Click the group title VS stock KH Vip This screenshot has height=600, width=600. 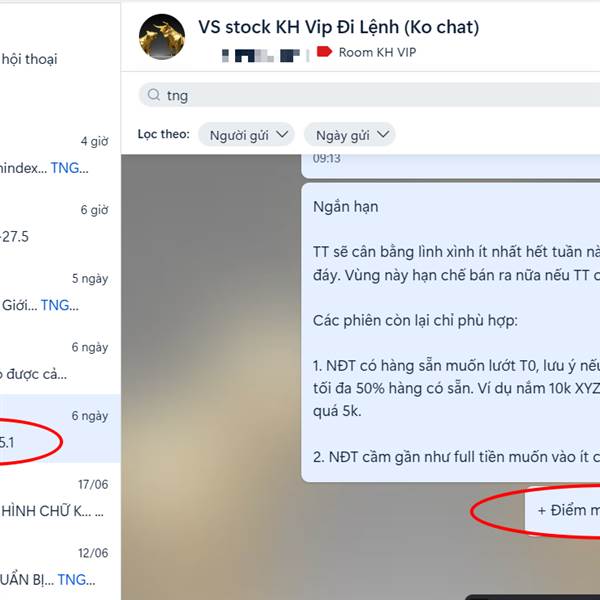(339, 27)
